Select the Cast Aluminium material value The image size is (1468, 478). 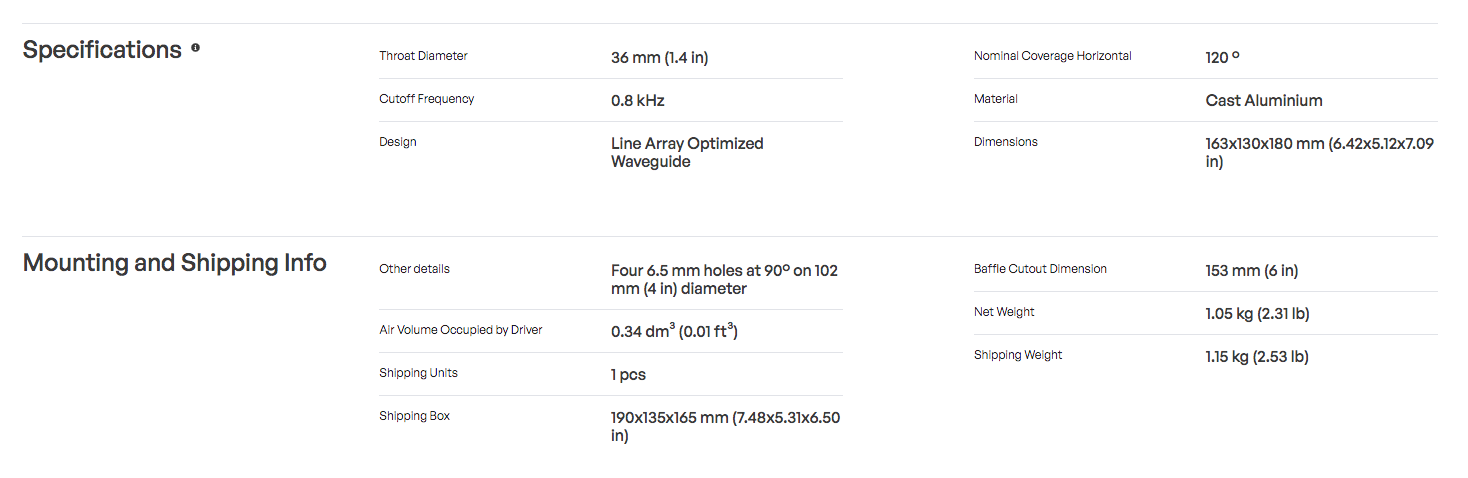click(x=1264, y=101)
